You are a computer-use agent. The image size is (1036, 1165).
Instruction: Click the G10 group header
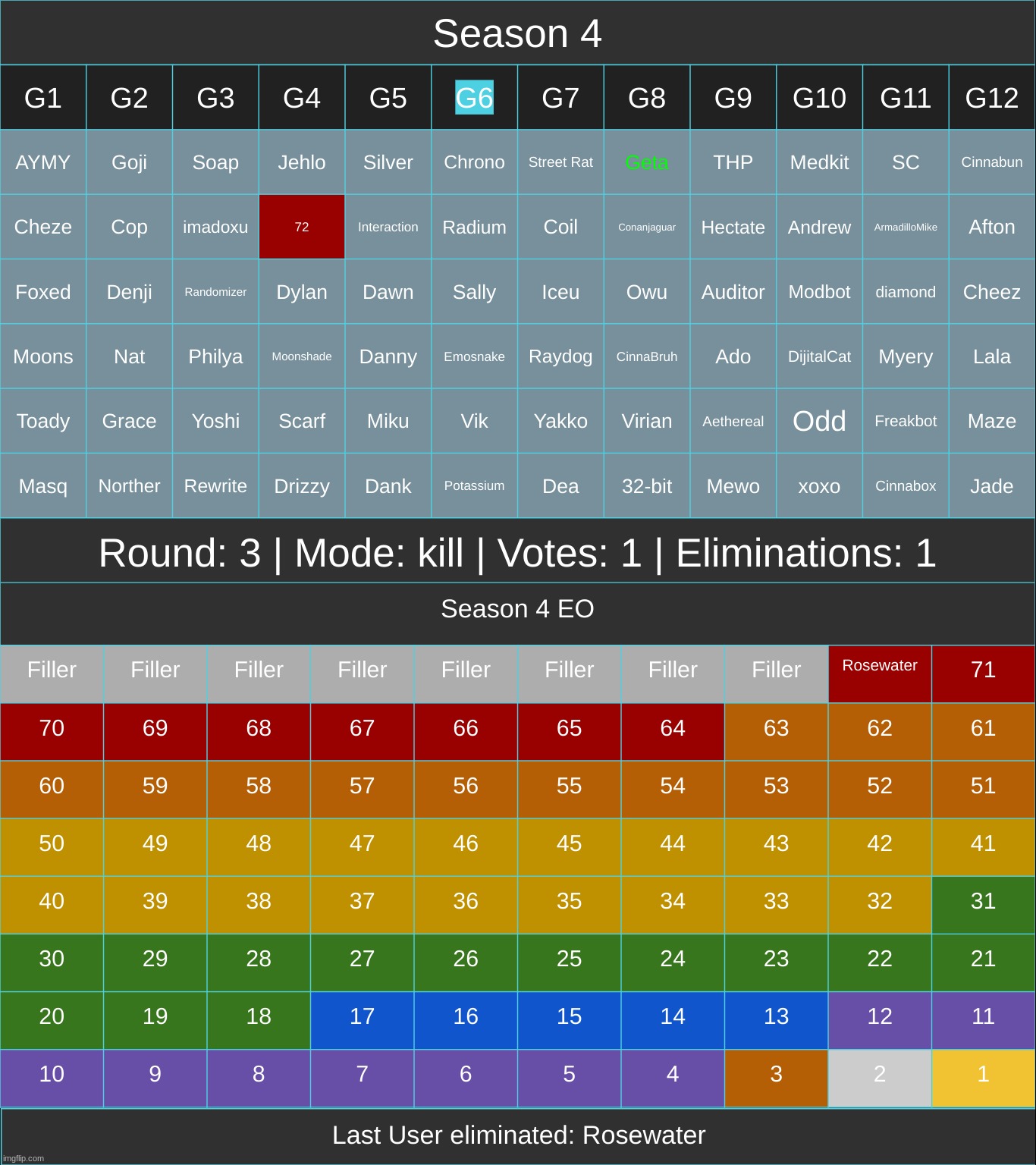coord(819,98)
